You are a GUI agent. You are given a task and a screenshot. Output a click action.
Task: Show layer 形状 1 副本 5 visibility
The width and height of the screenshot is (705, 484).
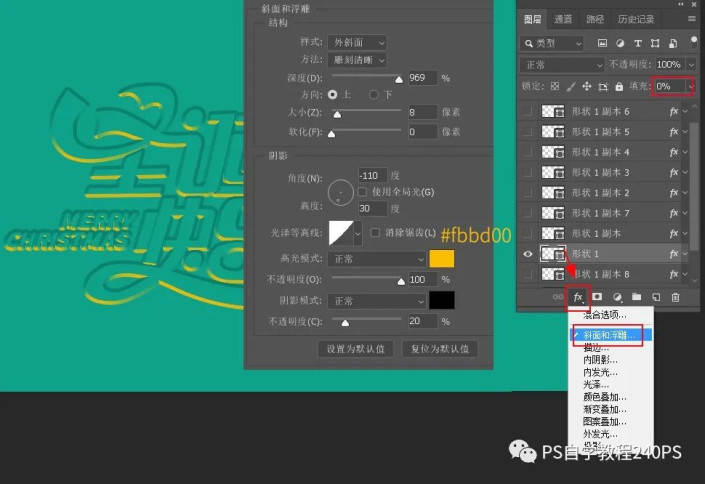[x=528, y=132]
